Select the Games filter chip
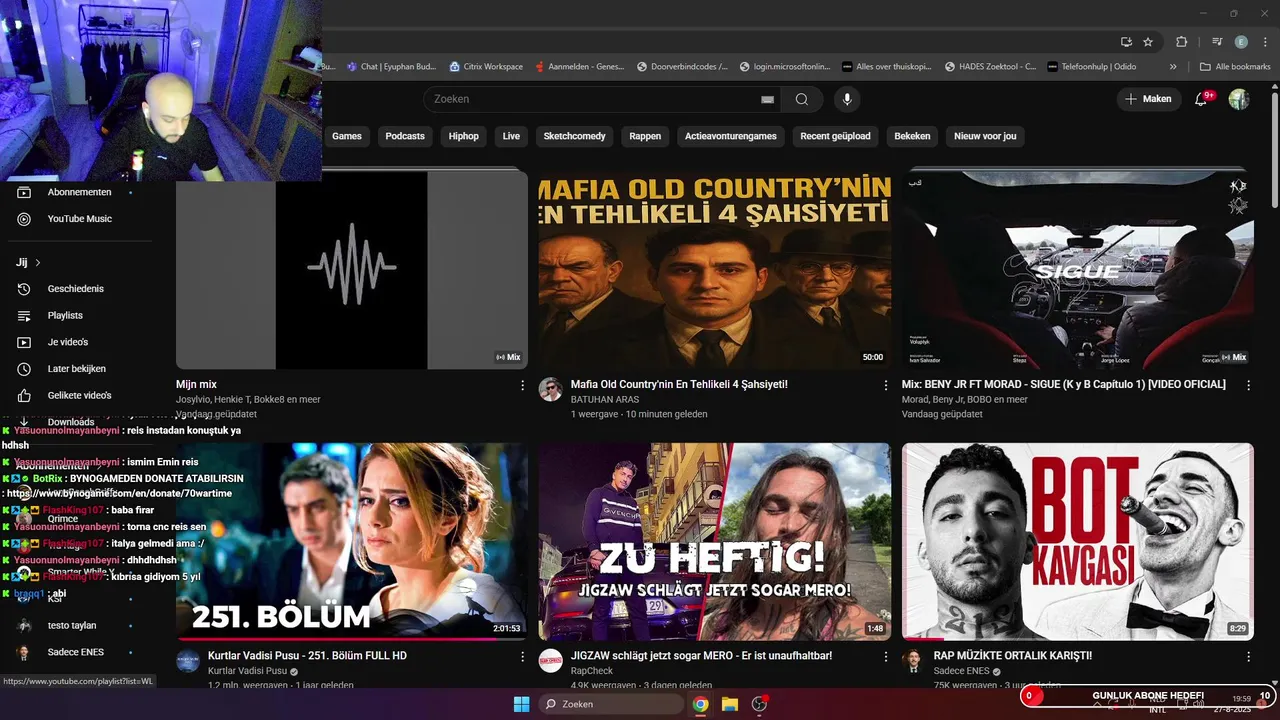 click(347, 136)
